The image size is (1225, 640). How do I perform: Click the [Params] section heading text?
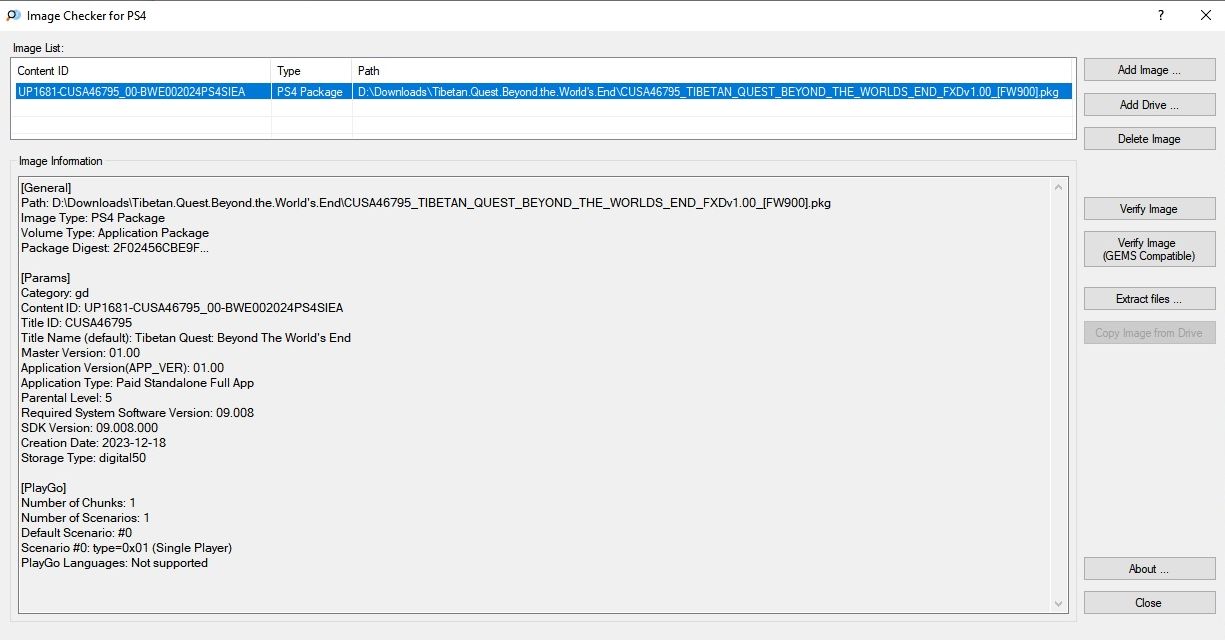pos(46,278)
